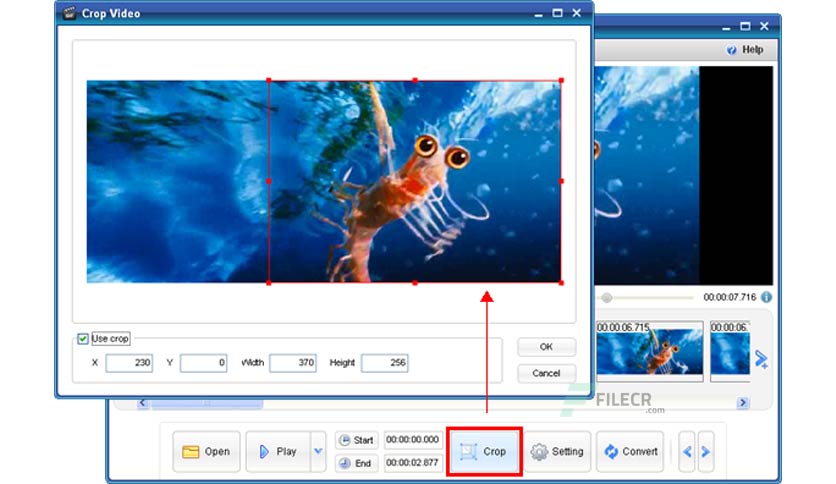Open the Setting gear button
Screen dimensions: 836x484
point(557,451)
